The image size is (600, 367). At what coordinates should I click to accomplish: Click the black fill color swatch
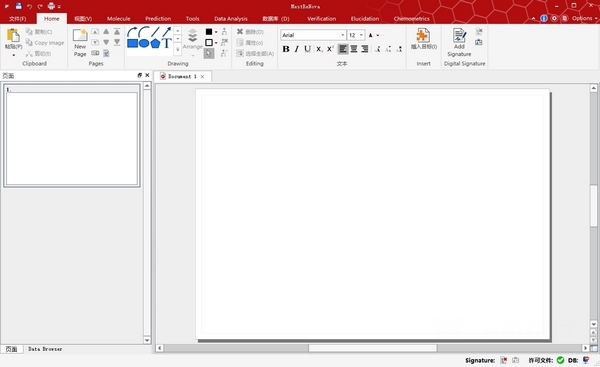209,32
